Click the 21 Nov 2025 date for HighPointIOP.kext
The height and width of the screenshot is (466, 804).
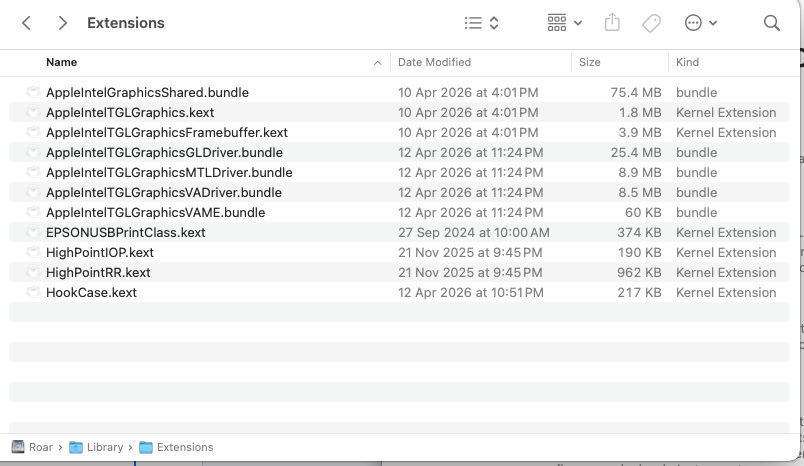tap(470, 253)
